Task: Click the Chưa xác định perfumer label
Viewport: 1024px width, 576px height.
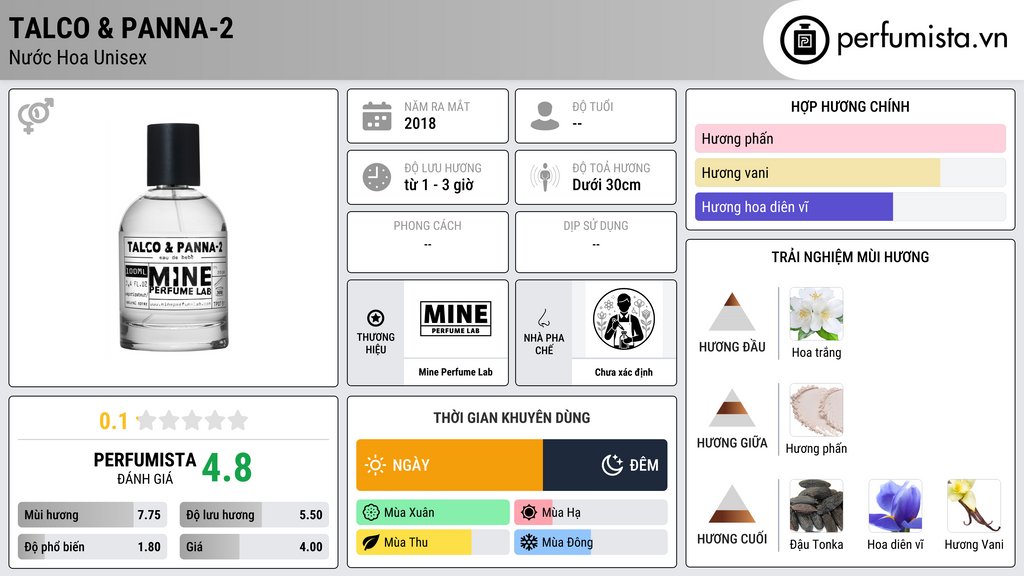Action: (624, 372)
